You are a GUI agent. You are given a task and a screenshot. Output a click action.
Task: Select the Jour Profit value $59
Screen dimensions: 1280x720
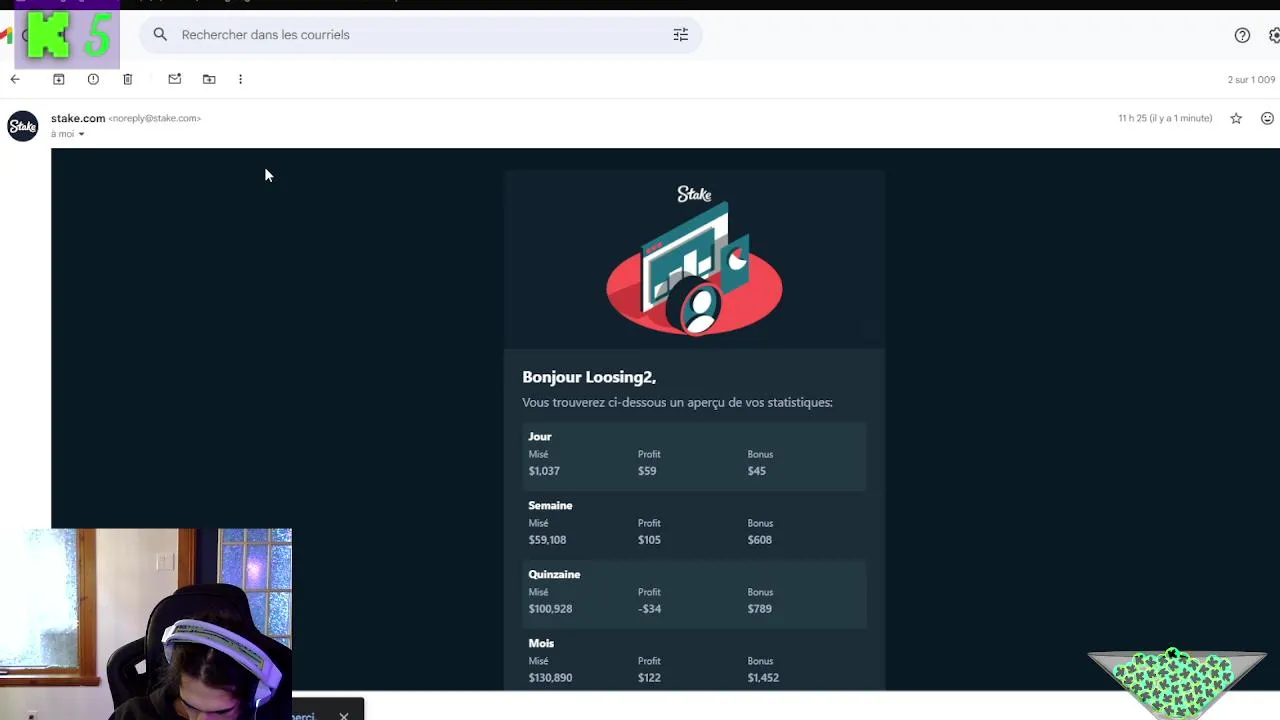click(647, 471)
